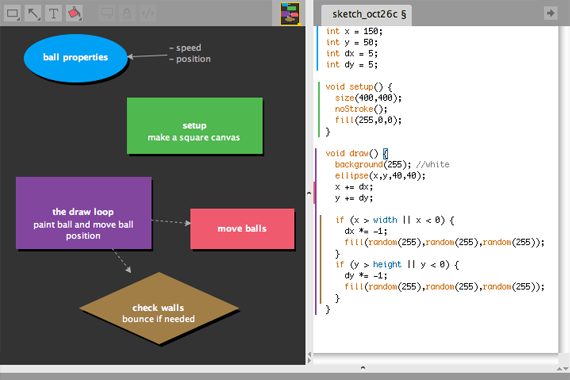
Task: Select the green 'setup' box
Action: pos(194,125)
